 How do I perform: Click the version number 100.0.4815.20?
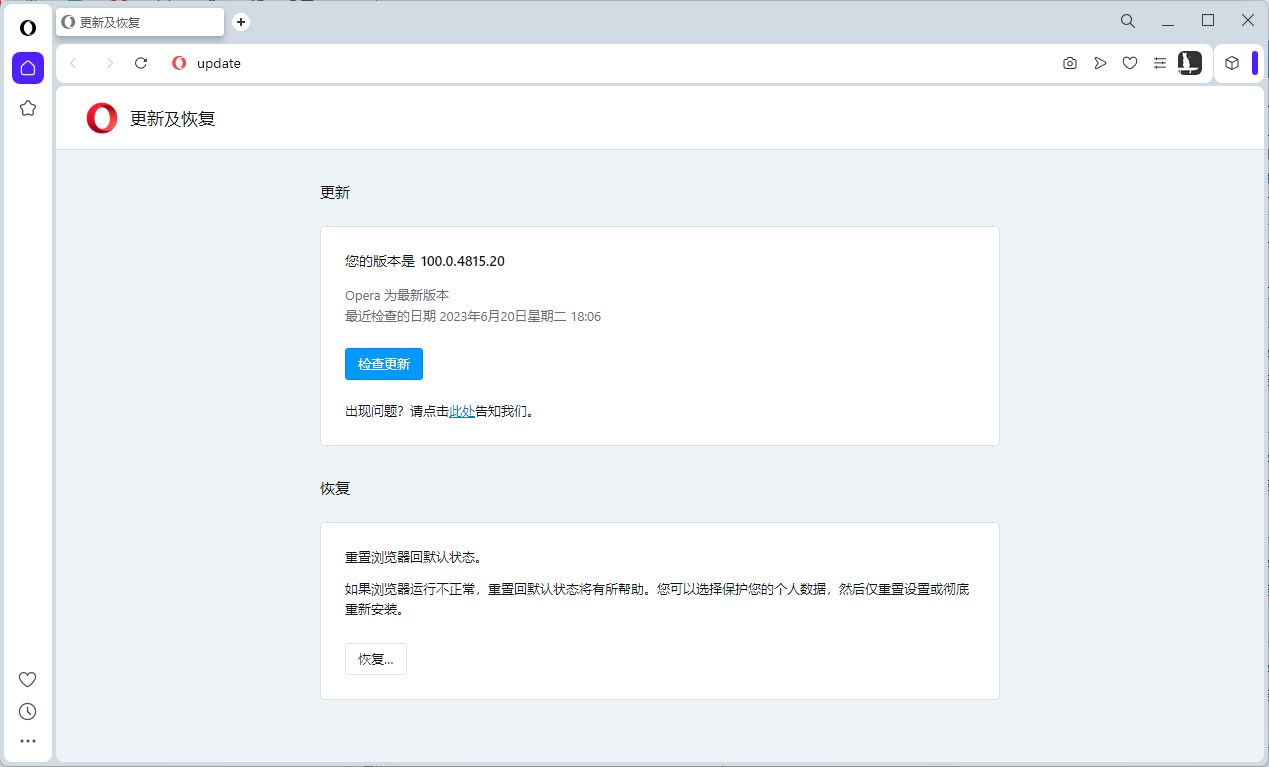462,261
